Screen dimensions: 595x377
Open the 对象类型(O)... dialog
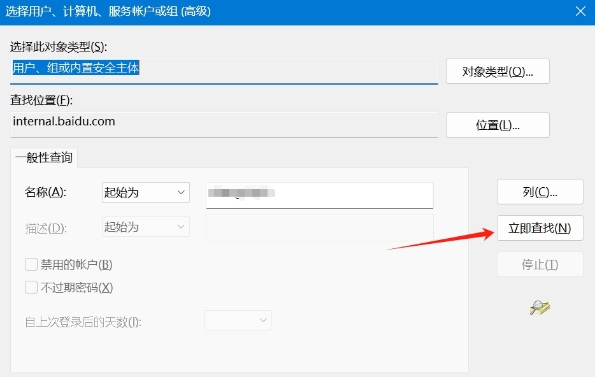click(x=497, y=71)
